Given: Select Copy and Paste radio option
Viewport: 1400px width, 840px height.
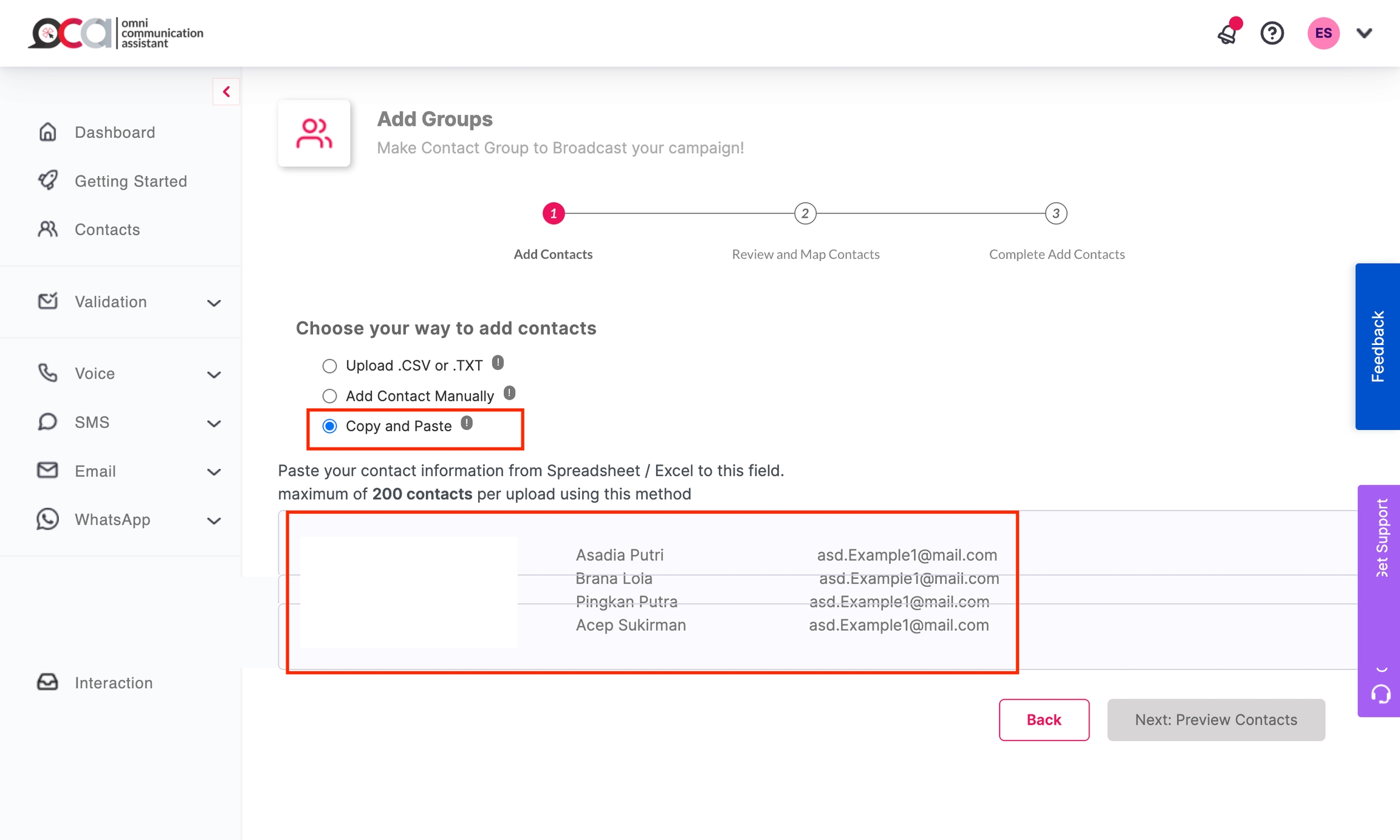Looking at the screenshot, I should click(x=329, y=426).
